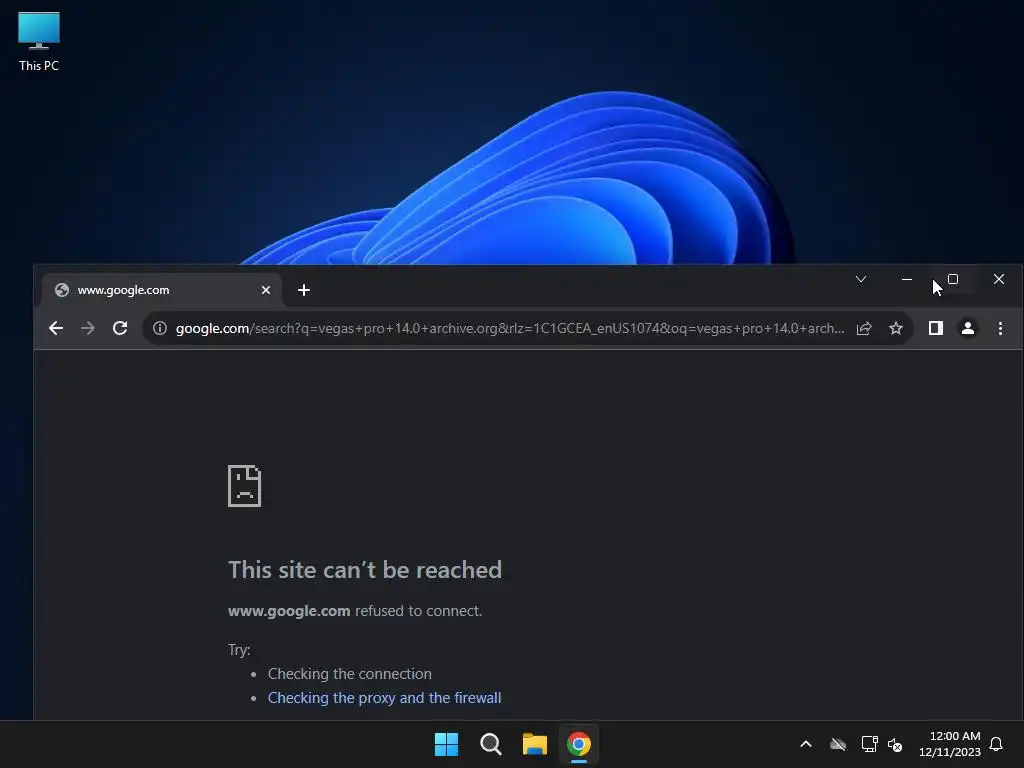The image size is (1024, 768).
Task: Click the Chrome taskbar icon
Action: click(579, 744)
